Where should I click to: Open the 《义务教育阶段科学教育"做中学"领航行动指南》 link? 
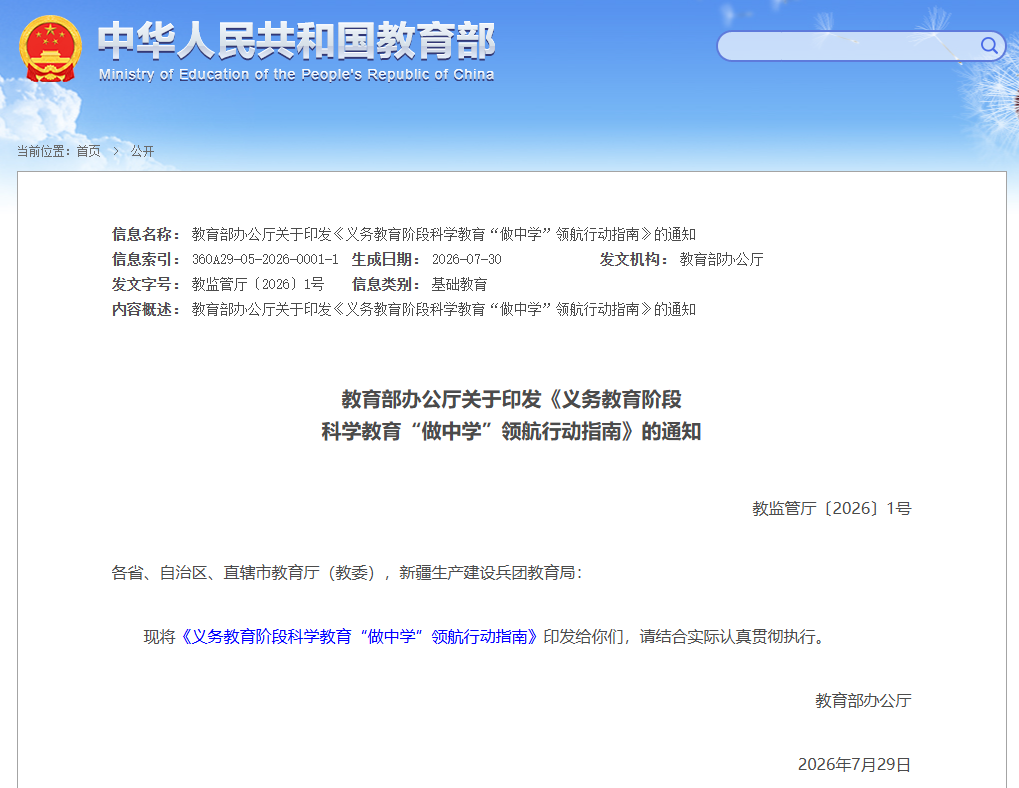pyautogui.click(x=359, y=637)
